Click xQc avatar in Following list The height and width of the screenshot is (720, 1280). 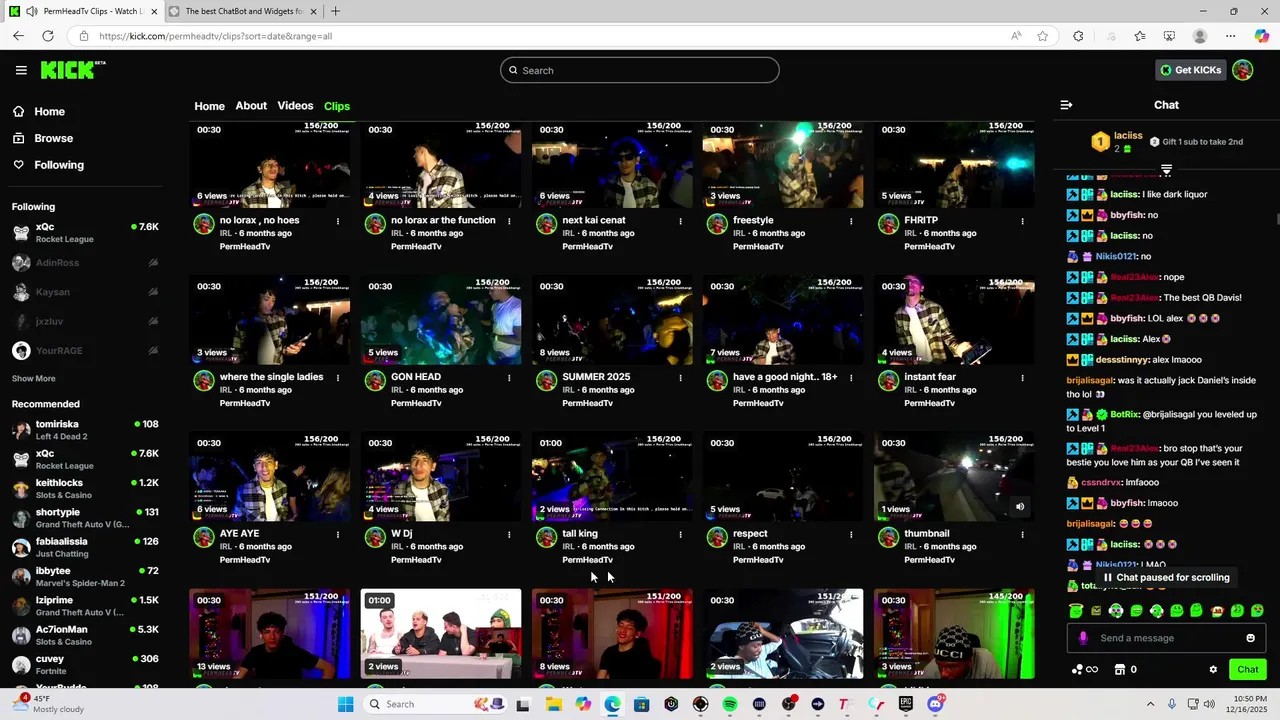click(21, 233)
